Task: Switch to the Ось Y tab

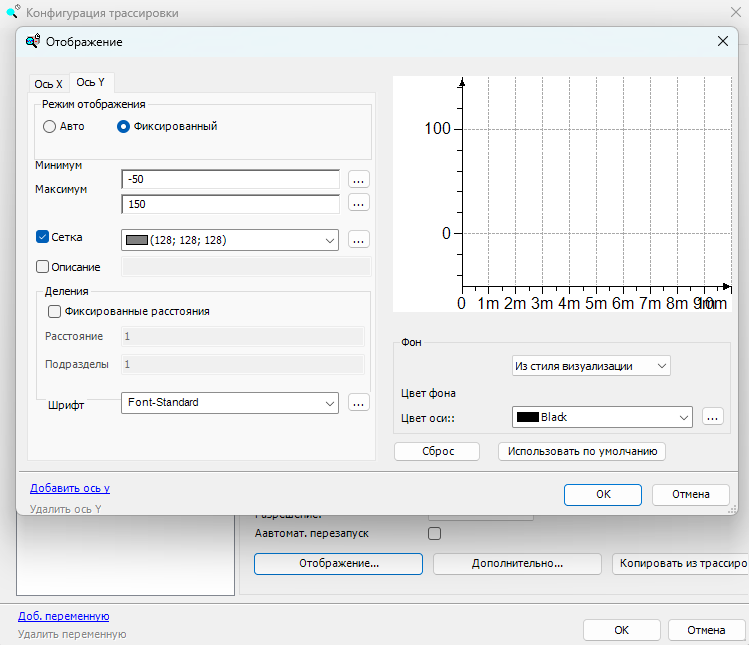Action: coord(91,83)
